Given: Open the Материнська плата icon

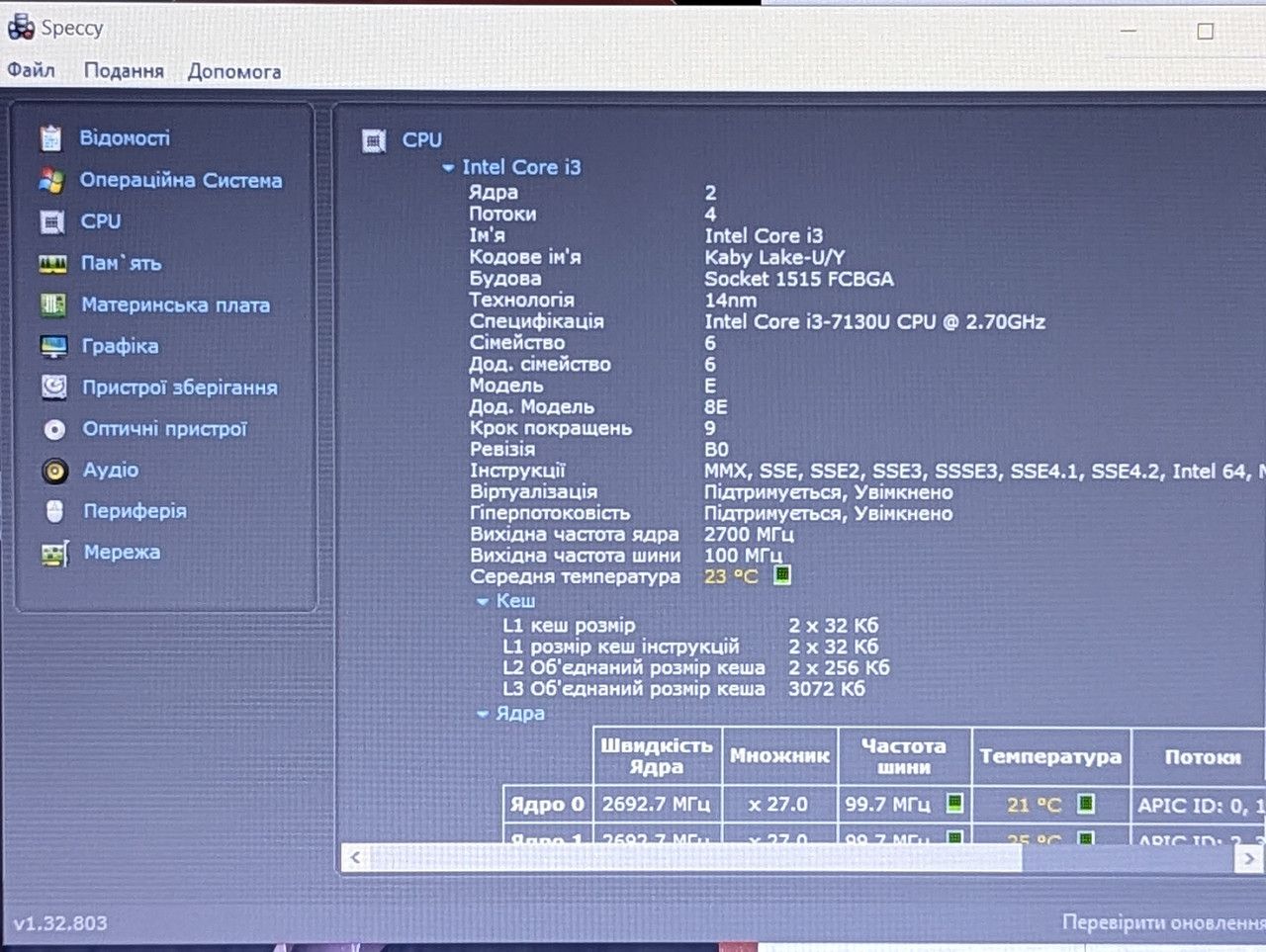Looking at the screenshot, I should point(53,305).
